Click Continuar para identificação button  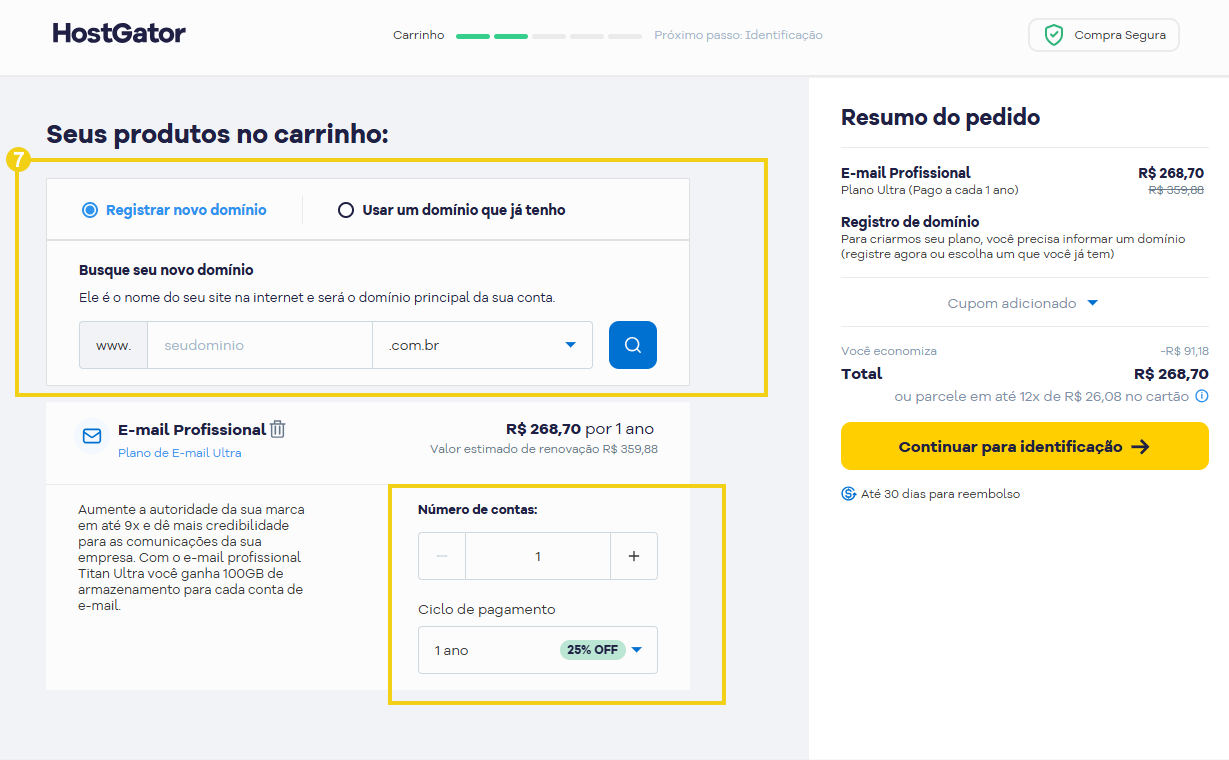(1025, 446)
